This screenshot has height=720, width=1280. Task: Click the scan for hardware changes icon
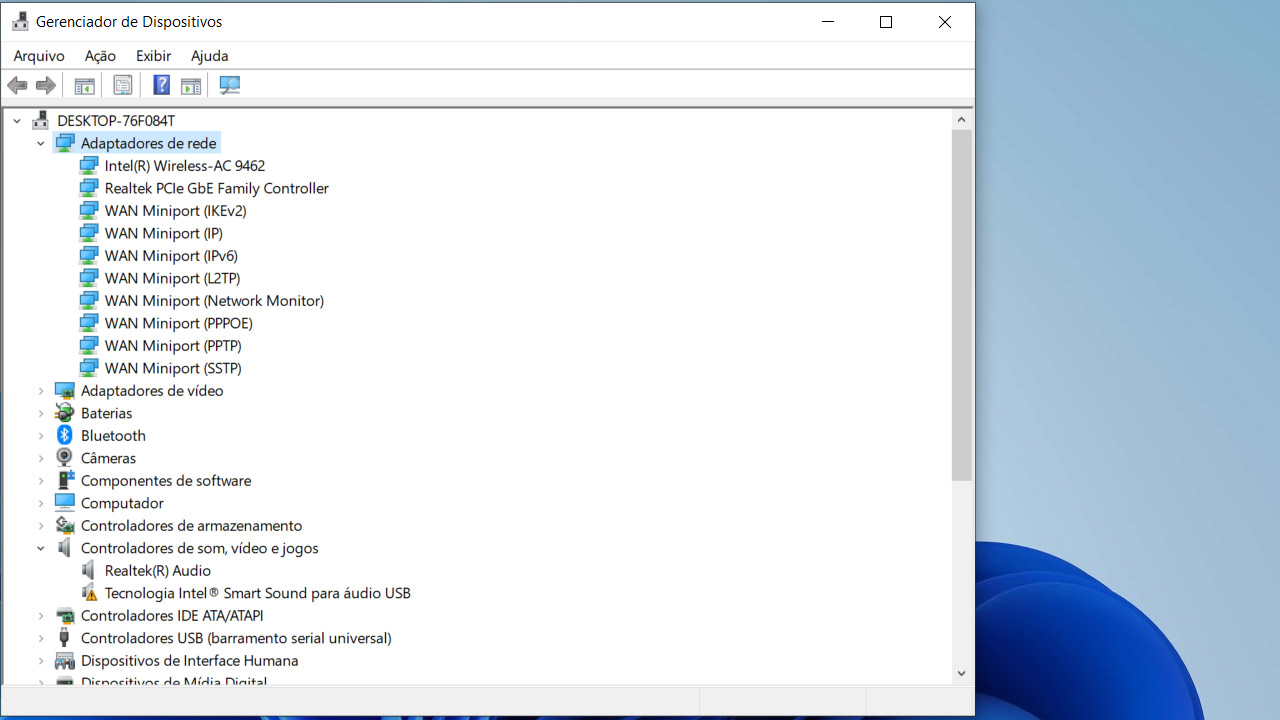(x=230, y=86)
